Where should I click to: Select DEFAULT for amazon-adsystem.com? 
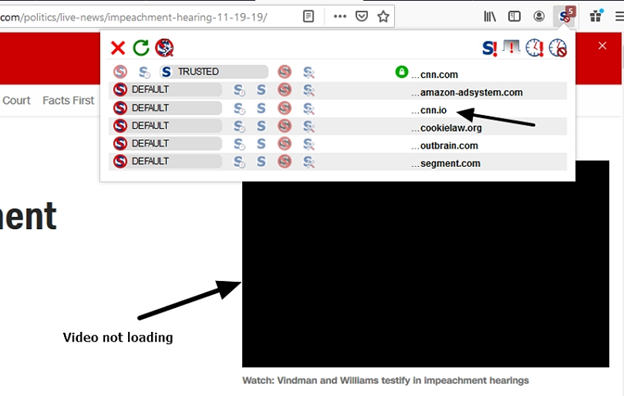(167, 90)
